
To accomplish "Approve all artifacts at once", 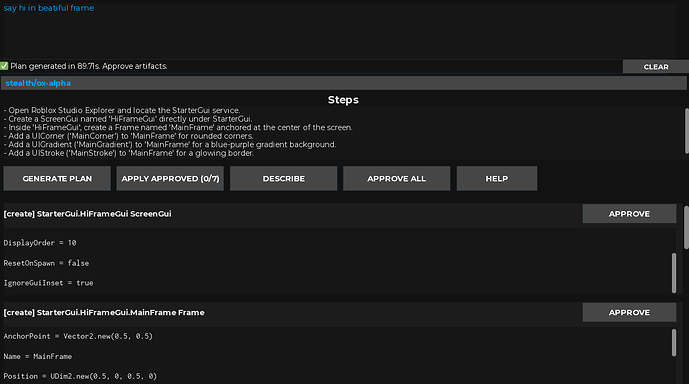I will tap(396, 178).
